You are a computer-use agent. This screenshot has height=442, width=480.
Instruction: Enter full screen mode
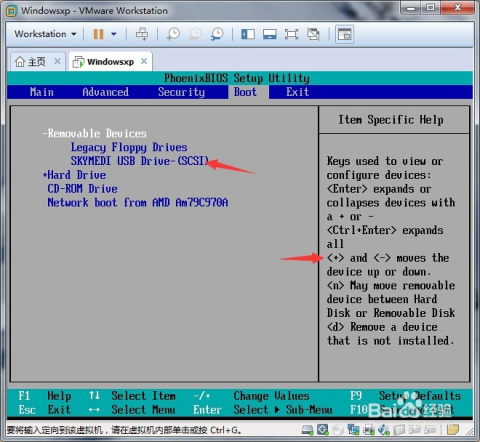tap(291, 34)
